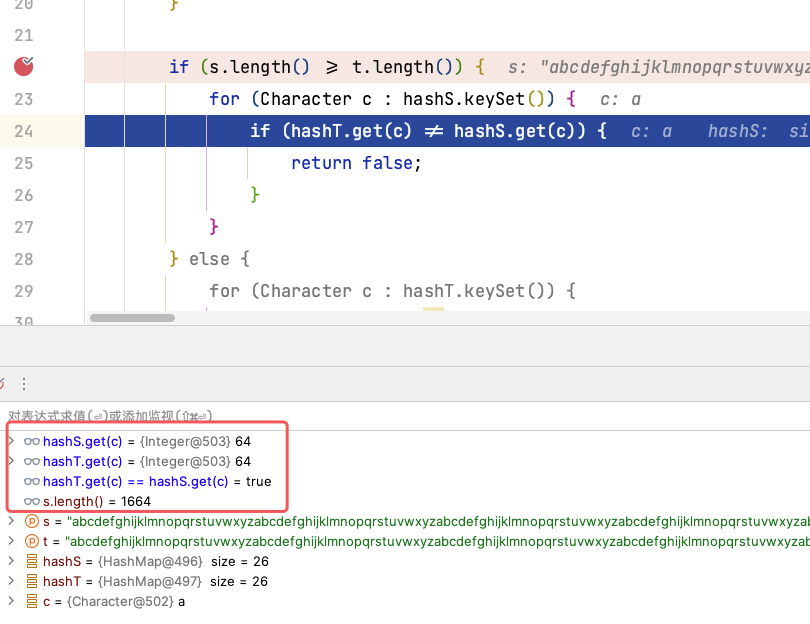The image size is (810, 624).
Task: Expand the string variable t
Action: point(11,541)
